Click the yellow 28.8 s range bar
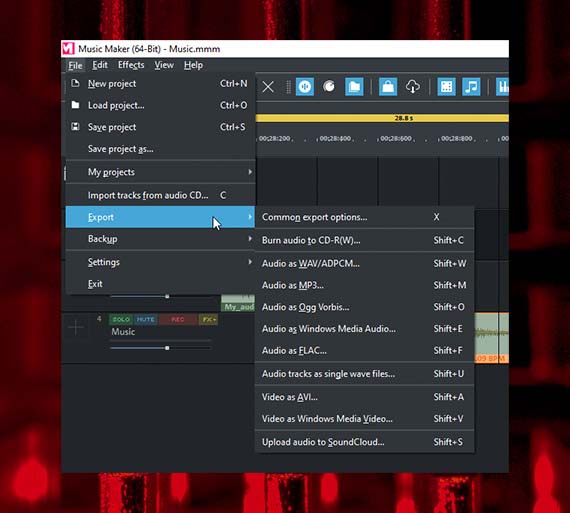The image size is (570, 513). click(x=382, y=118)
